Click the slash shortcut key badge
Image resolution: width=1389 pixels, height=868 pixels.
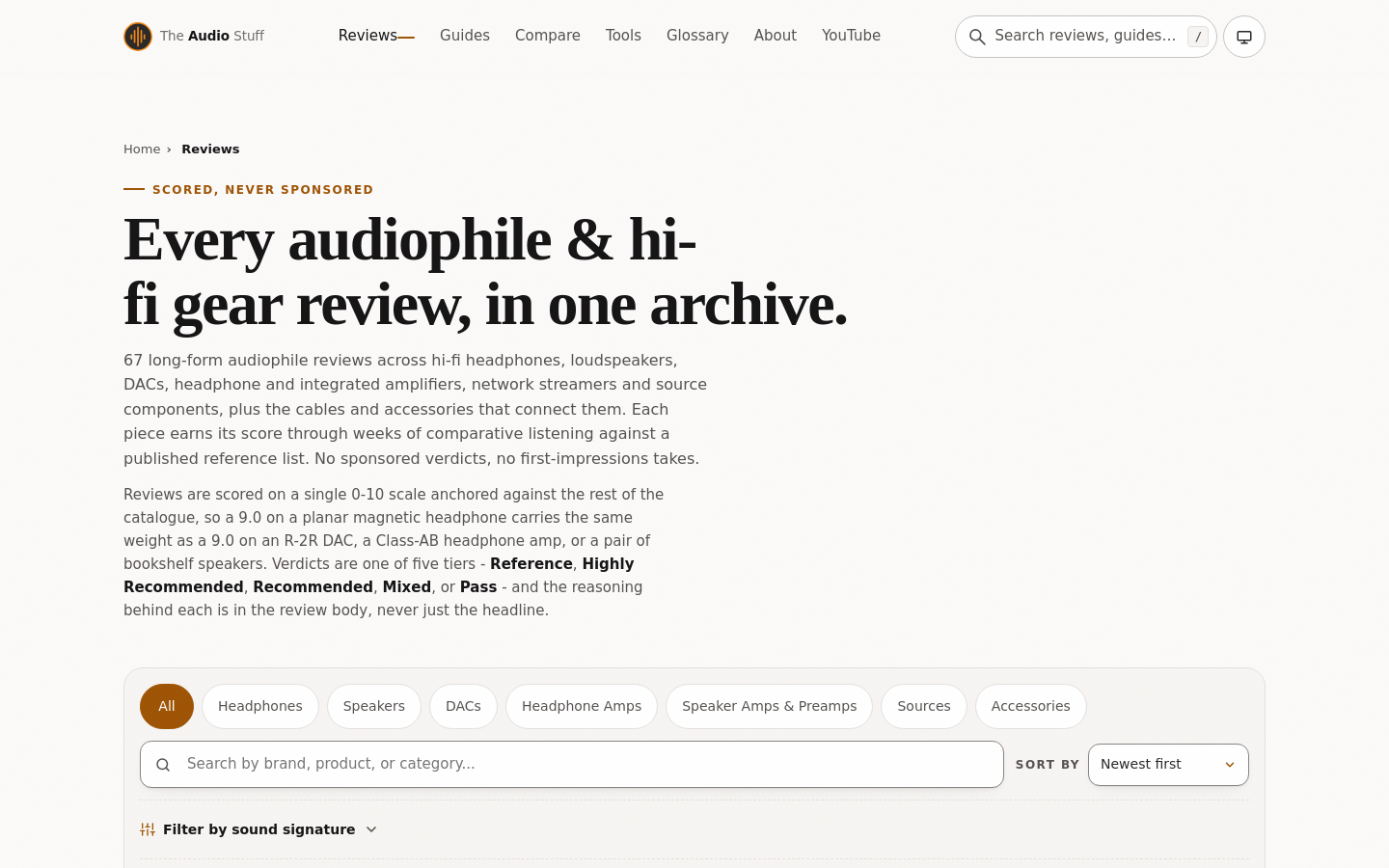[x=1198, y=37]
